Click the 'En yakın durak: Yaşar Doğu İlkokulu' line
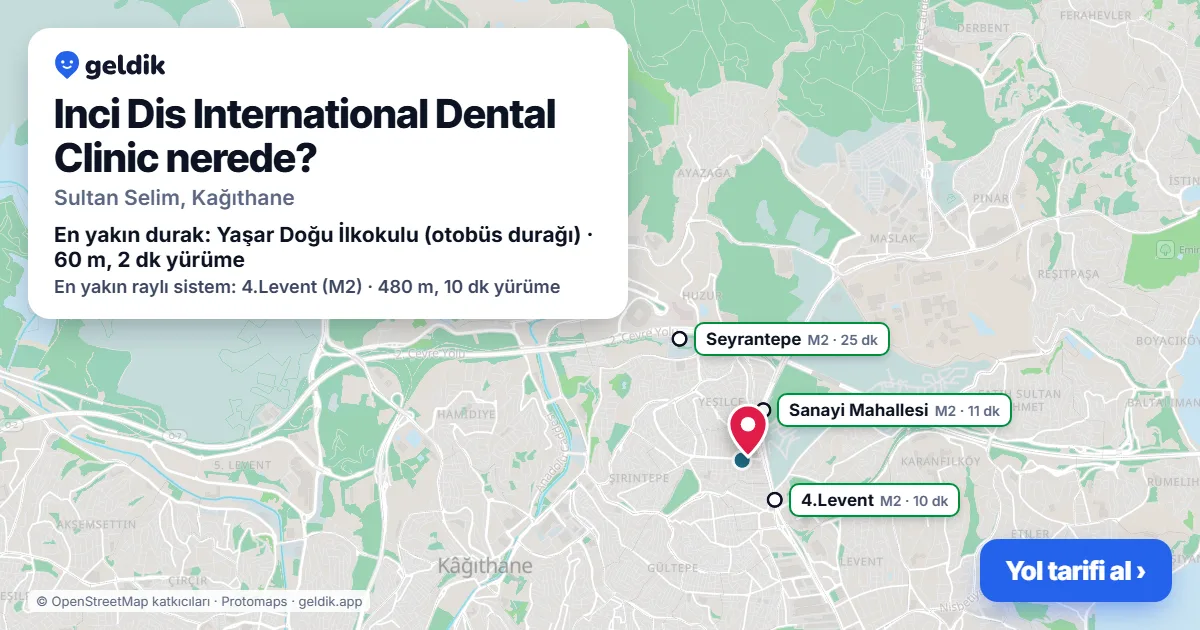Image resolution: width=1200 pixels, height=630 pixels. coord(324,248)
